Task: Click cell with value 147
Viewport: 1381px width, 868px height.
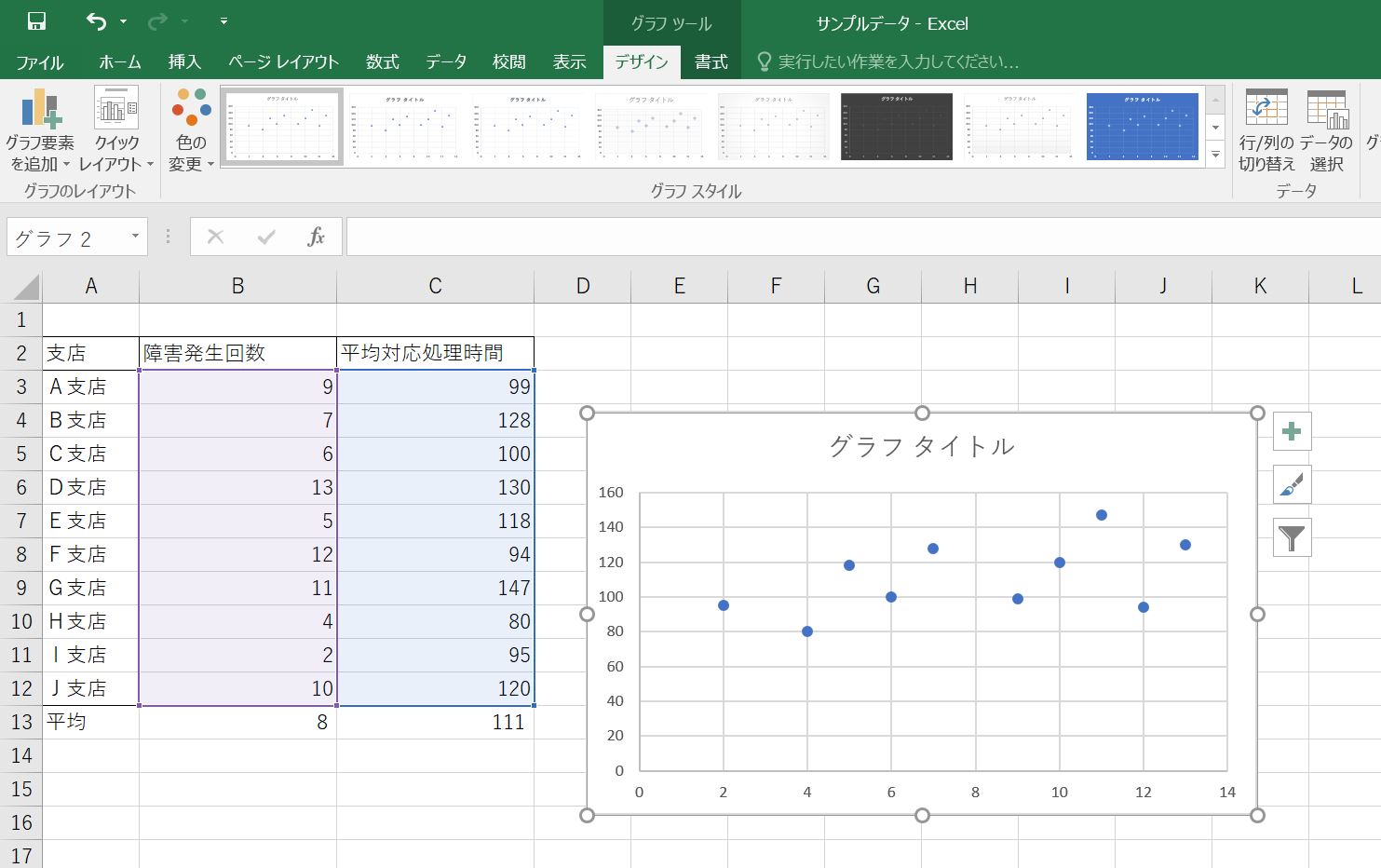Action: point(435,588)
